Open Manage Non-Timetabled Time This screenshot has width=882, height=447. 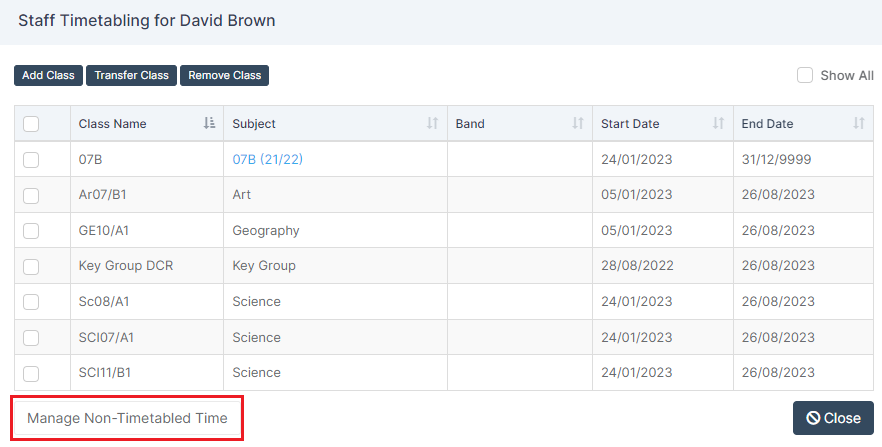coord(127,418)
